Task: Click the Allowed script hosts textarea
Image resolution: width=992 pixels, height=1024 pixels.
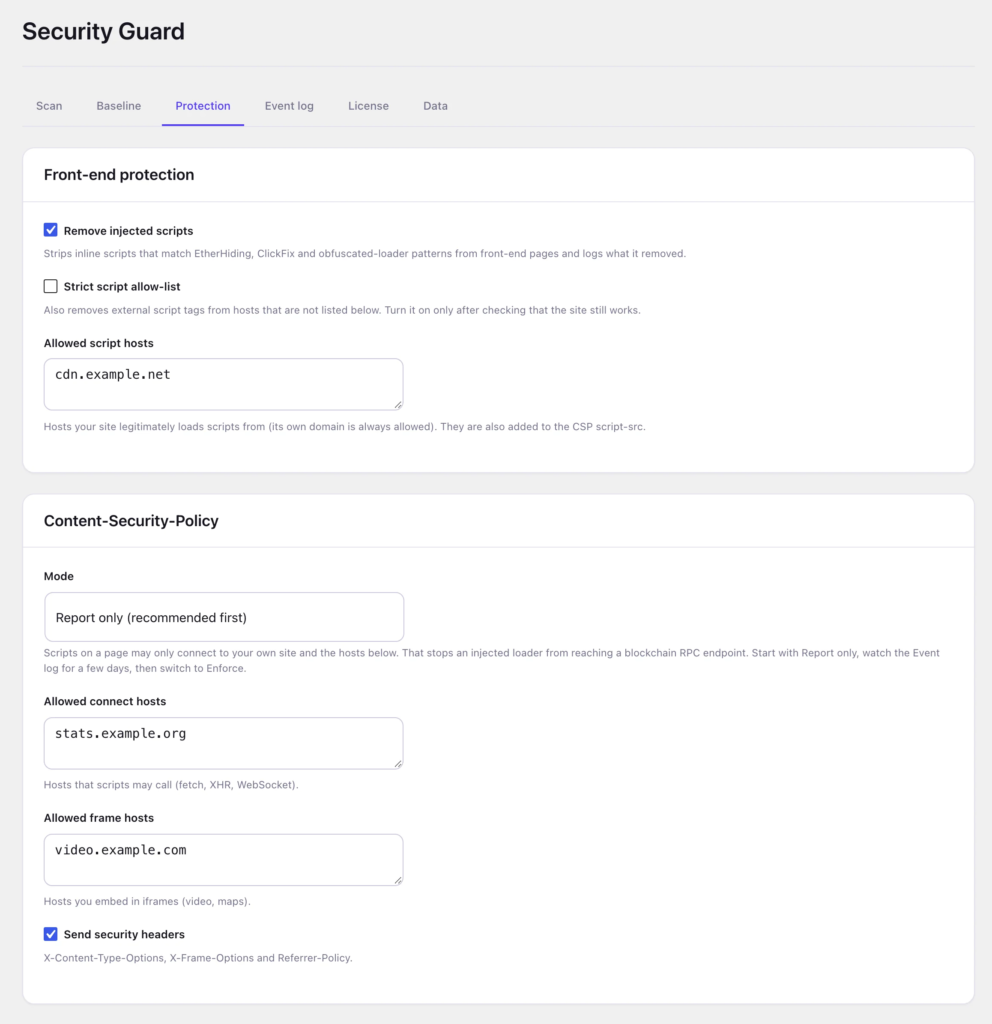Action: [x=223, y=384]
